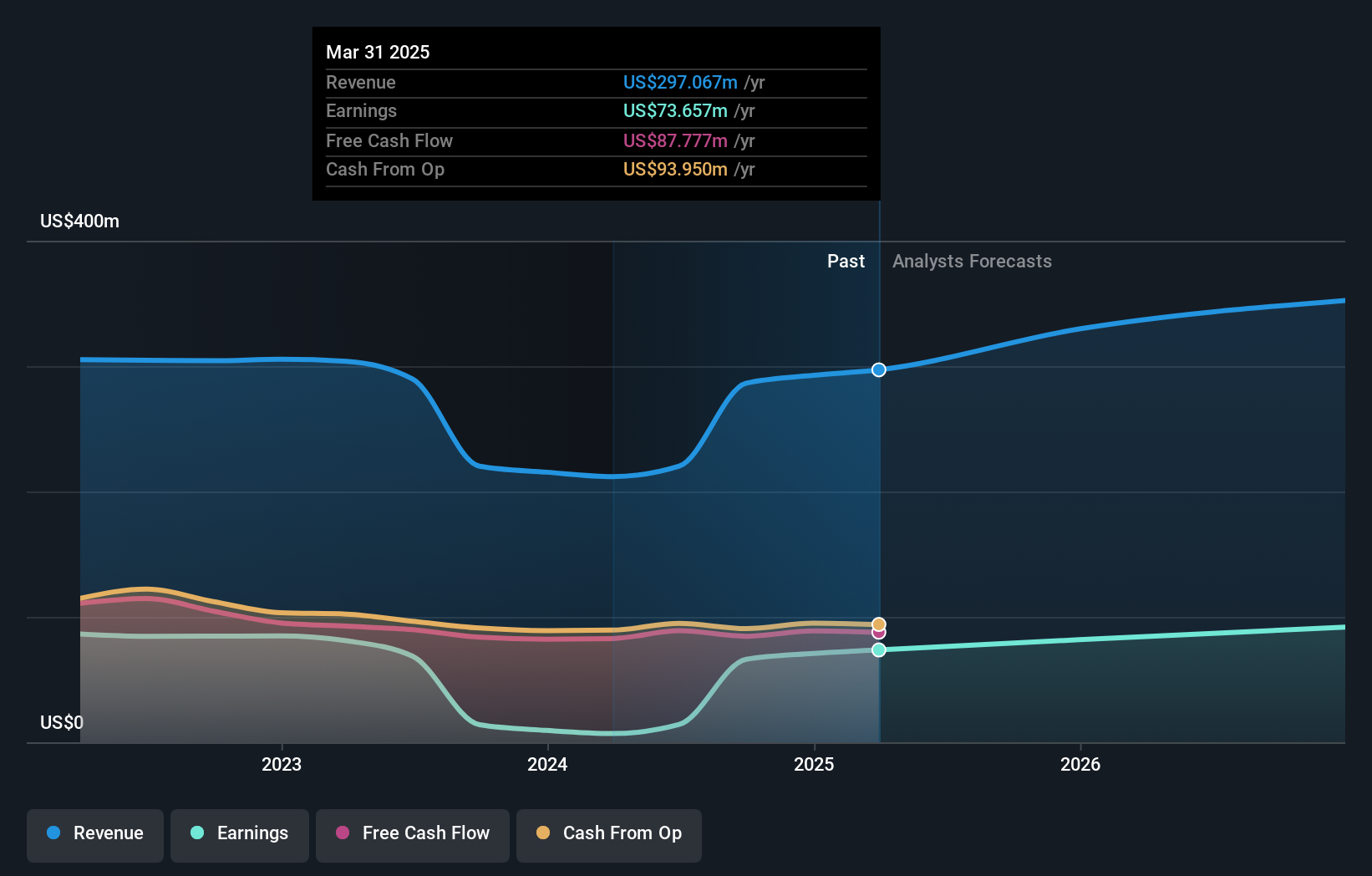Click the 2023 x-axis label
The image size is (1372, 876).
[x=282, y=764]
